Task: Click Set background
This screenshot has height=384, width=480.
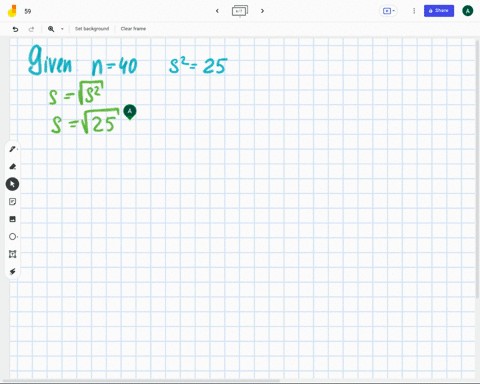Action: (92, 29)
